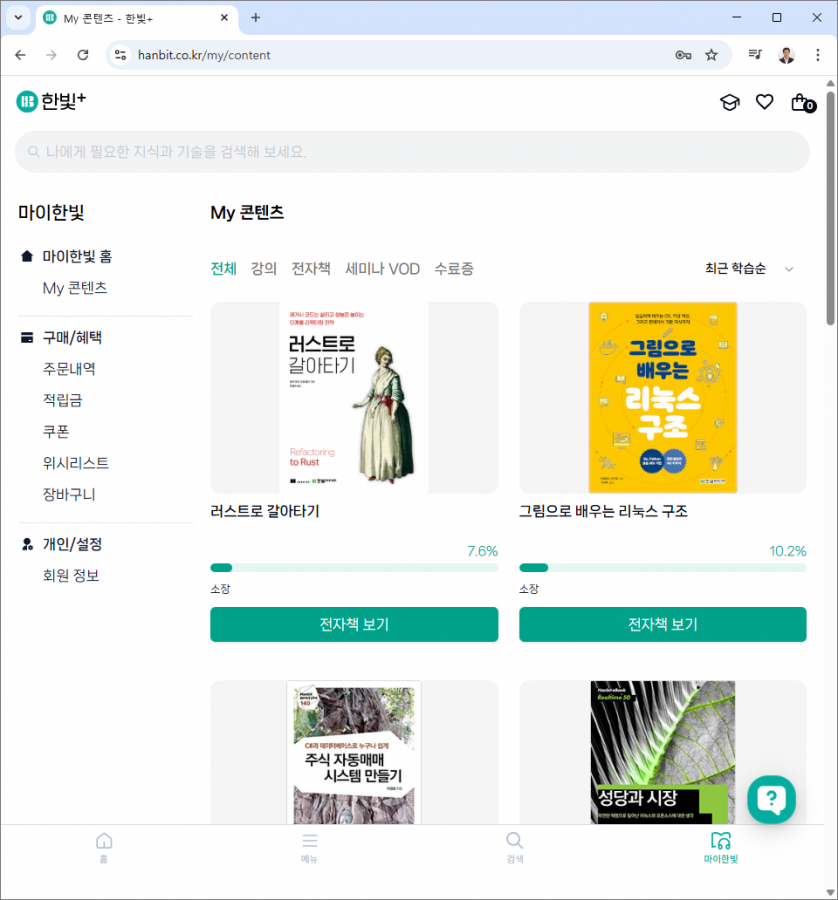Switch to the 전자책 tab

pyautogui.click(x=311, y=269)
